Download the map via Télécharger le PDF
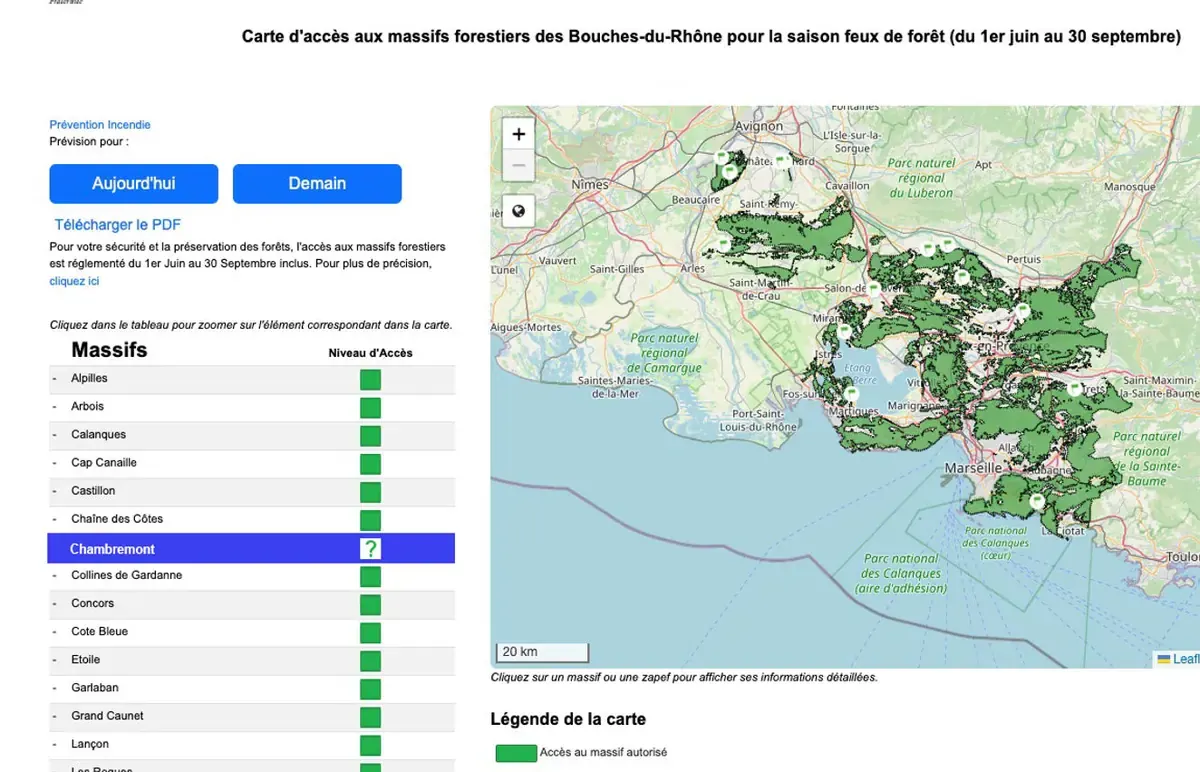The height and width of the screenshot is (772, 1200). (x=118, y=225)
